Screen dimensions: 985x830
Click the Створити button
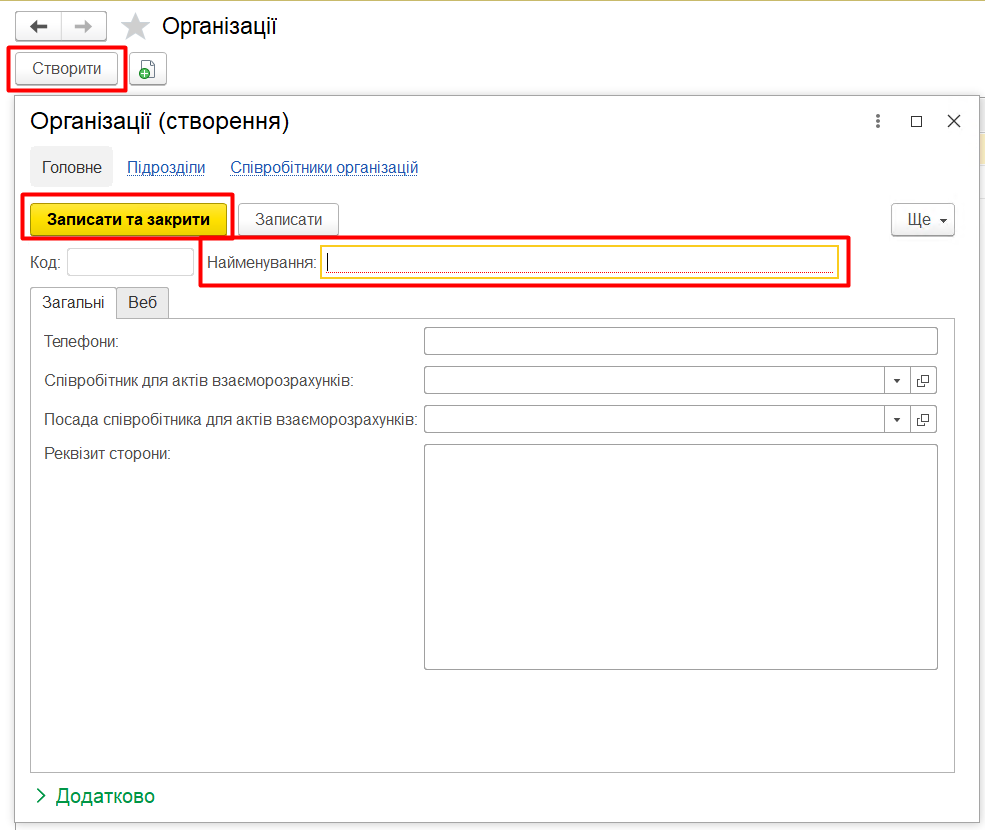tap(67, 69)
